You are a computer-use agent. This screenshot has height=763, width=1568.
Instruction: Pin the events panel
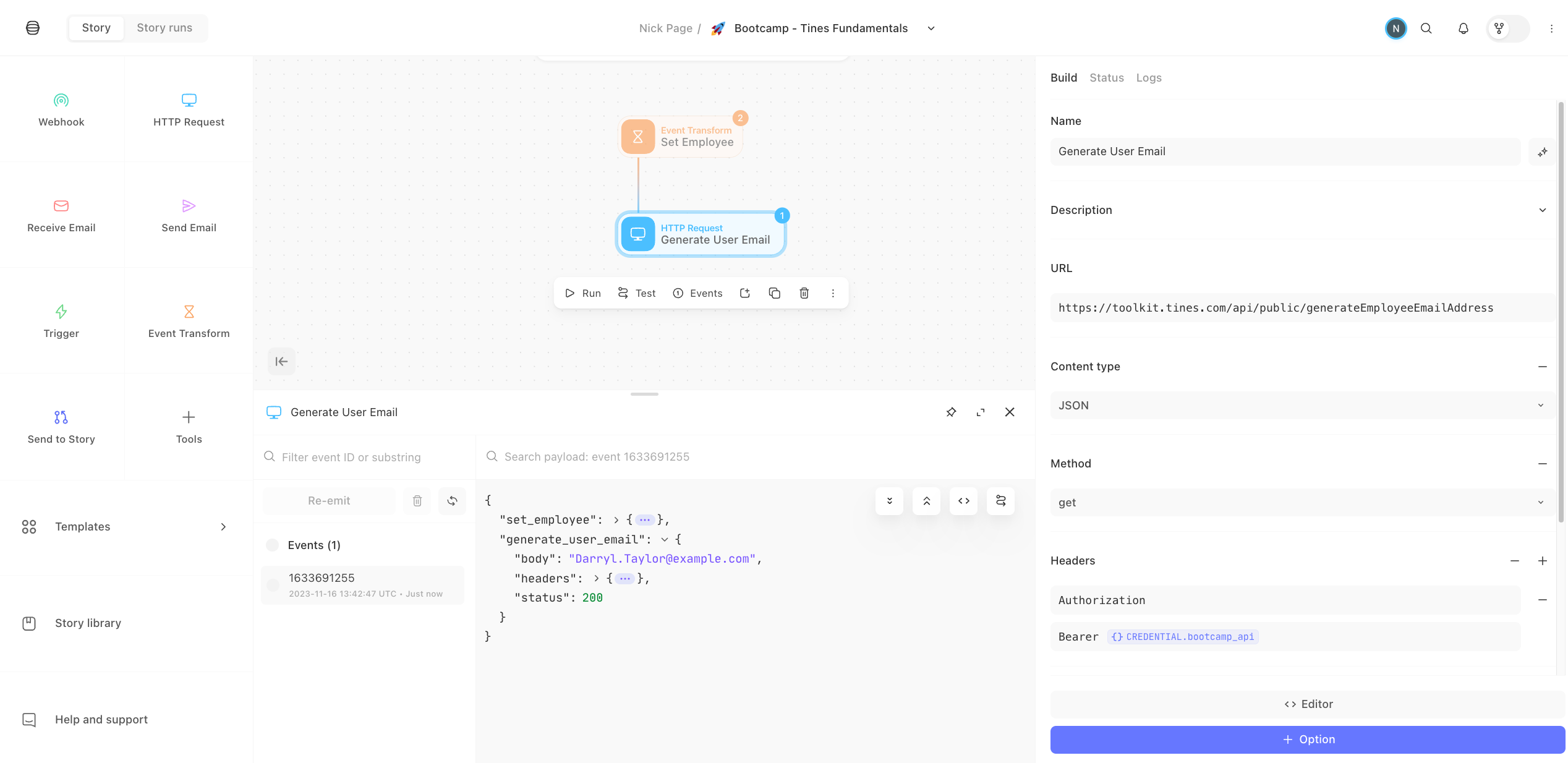click(x=951, y=412)
